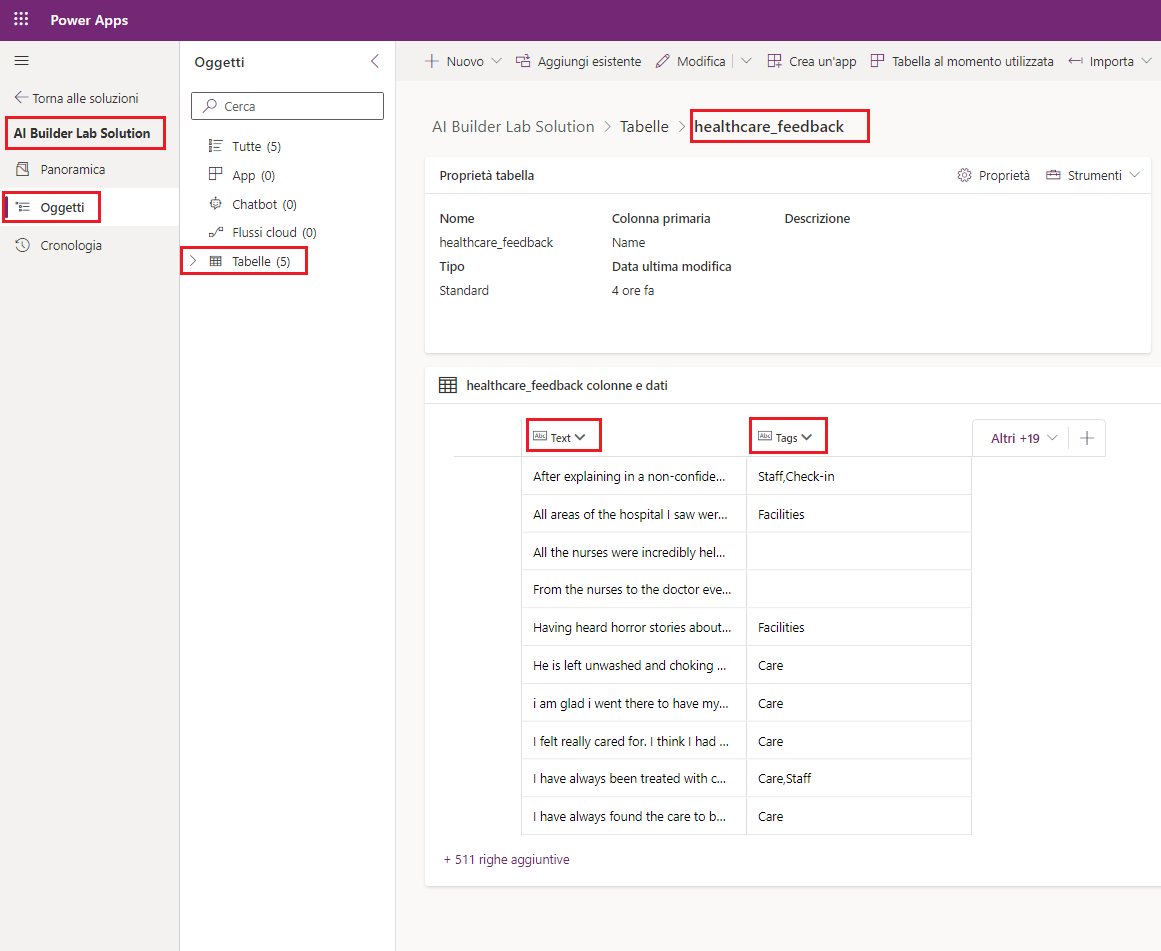
Task: Open Cronologia in left navigation
Action: point(71,245)
